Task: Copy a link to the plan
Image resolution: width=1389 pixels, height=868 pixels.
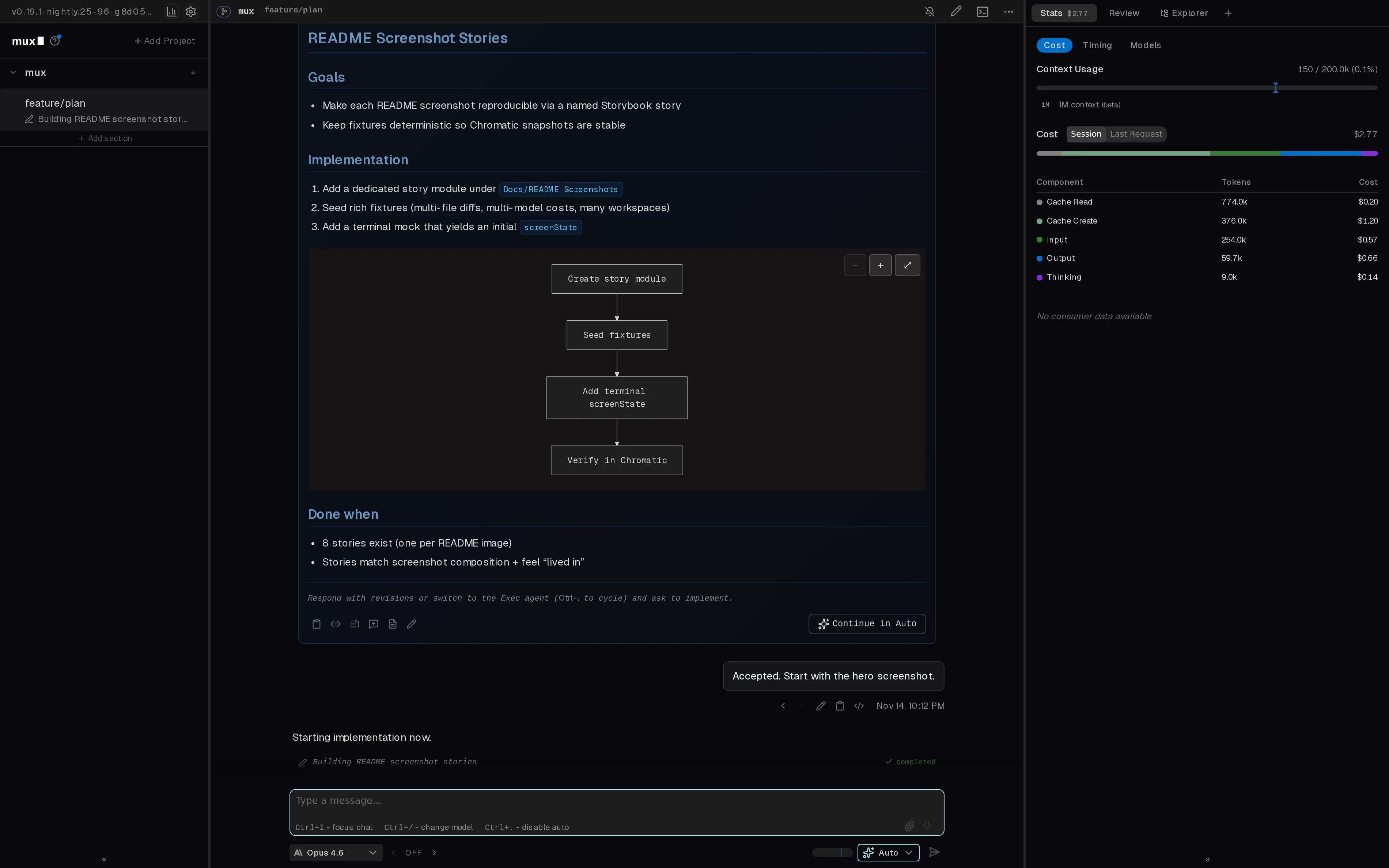Action: click(336, 624)
